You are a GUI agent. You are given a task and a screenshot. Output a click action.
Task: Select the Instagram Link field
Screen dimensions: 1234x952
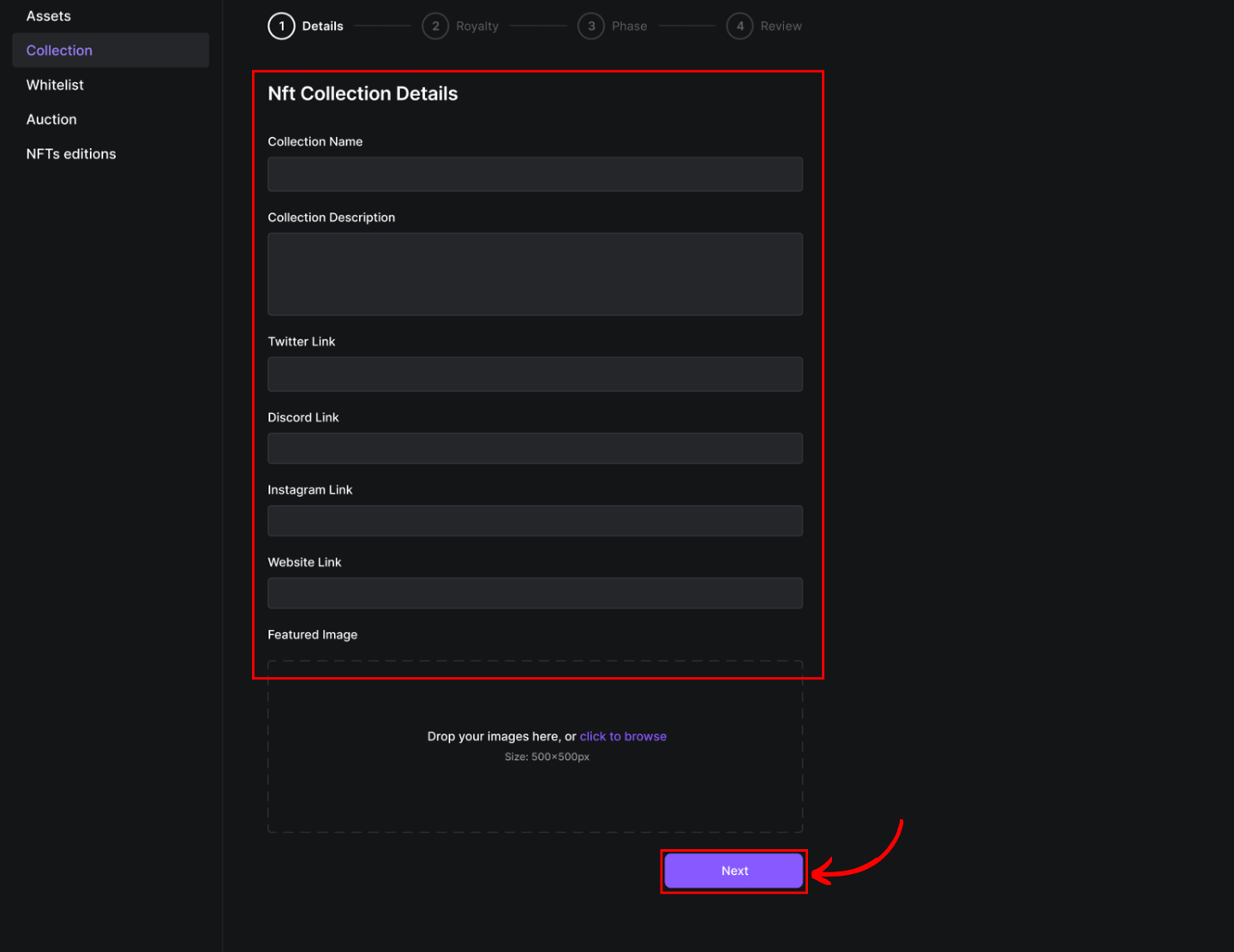535,521
